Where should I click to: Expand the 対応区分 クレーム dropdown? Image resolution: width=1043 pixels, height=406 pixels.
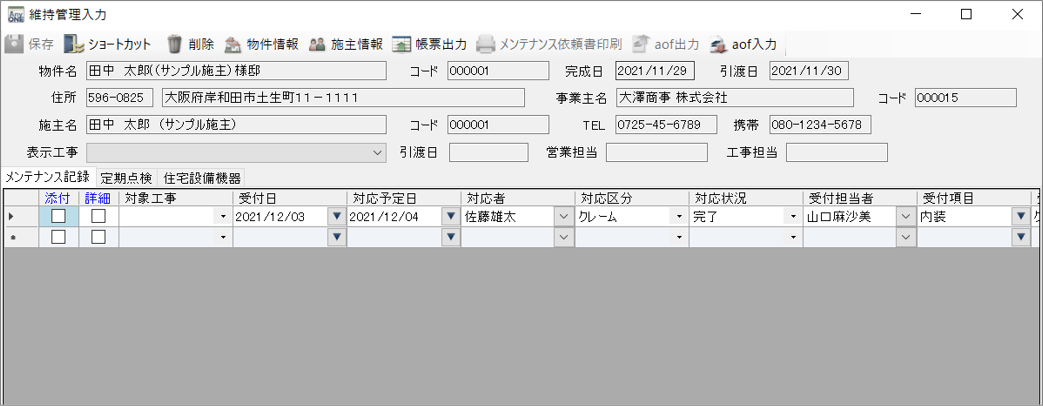(x=679, y=216)
